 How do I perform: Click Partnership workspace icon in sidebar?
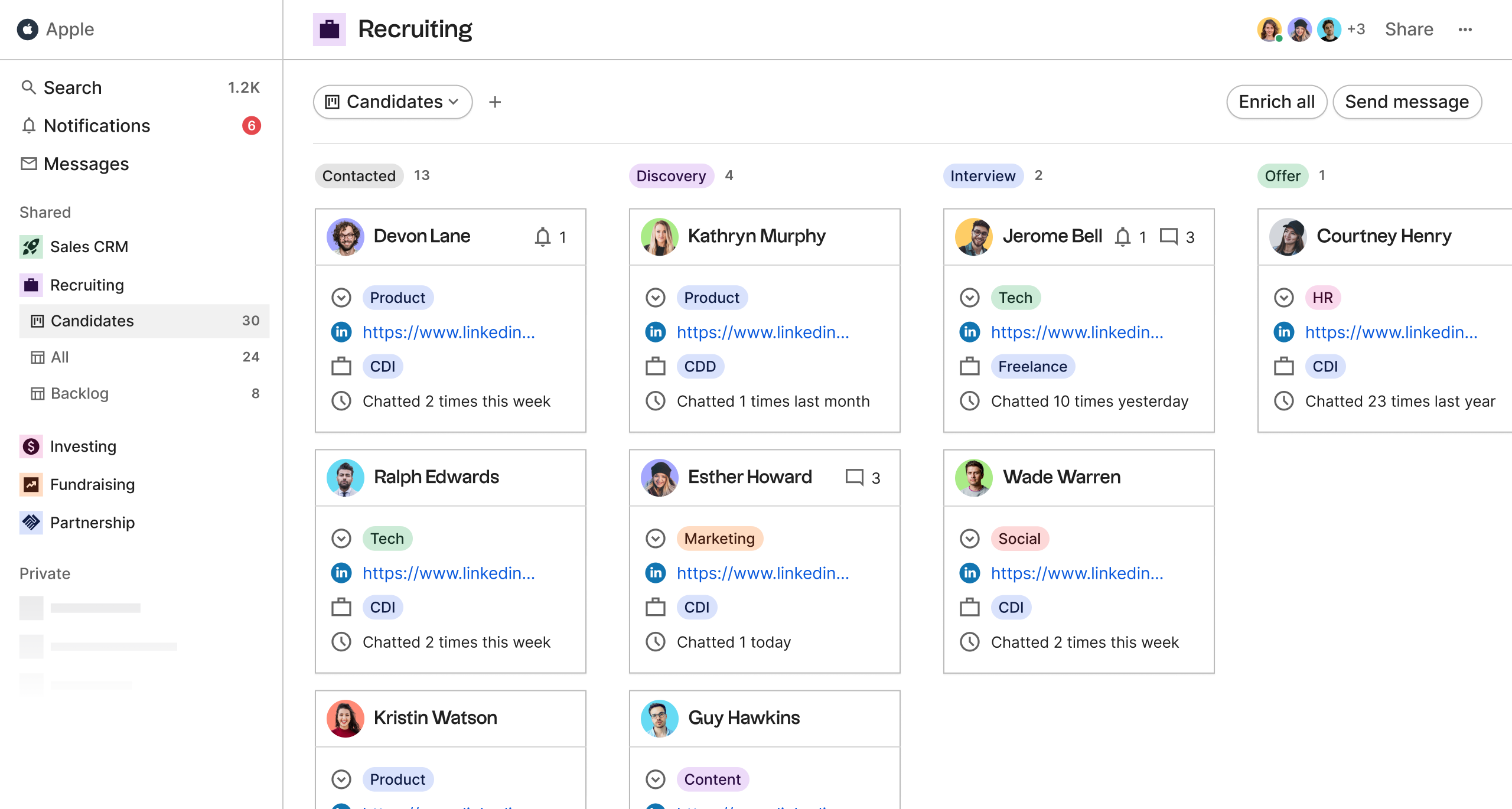click(31, 523)
